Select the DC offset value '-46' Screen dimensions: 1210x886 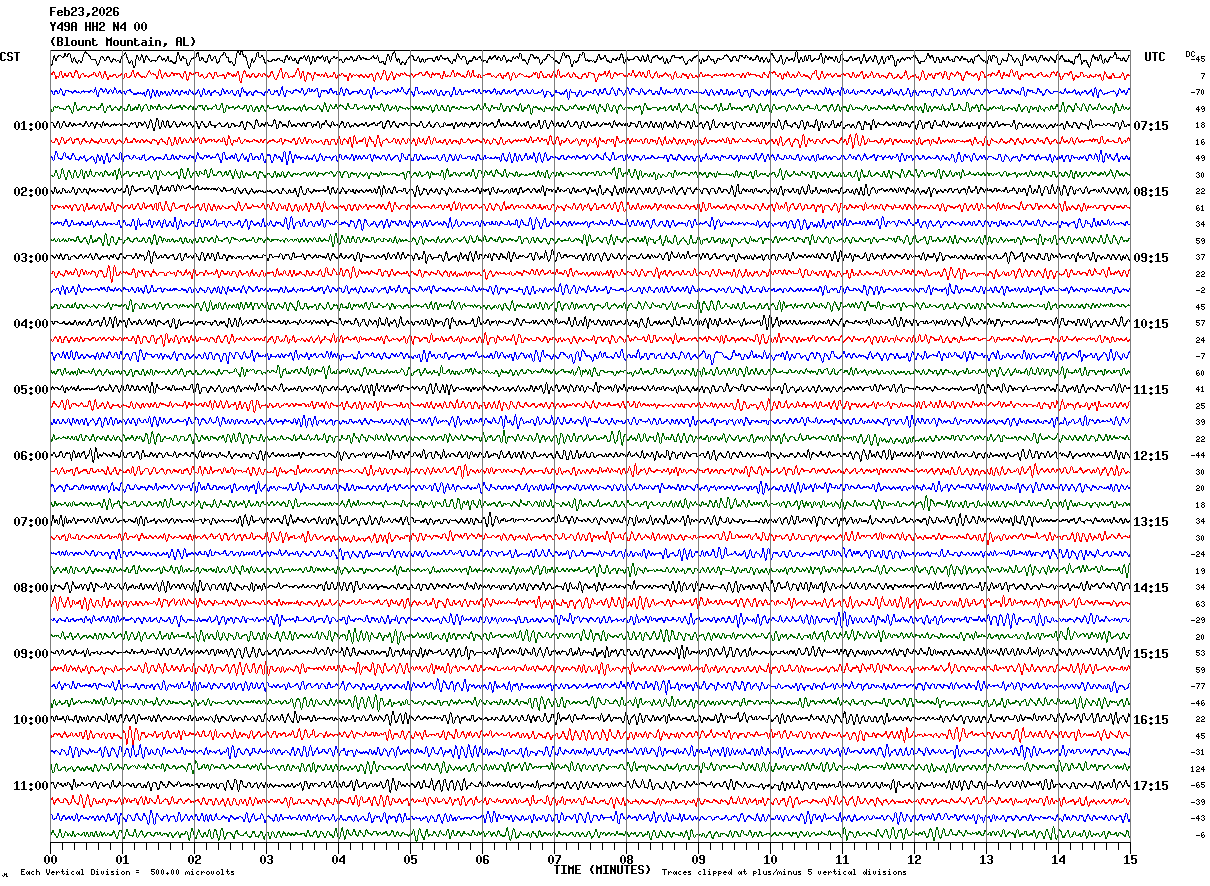tap(1197, 703)
